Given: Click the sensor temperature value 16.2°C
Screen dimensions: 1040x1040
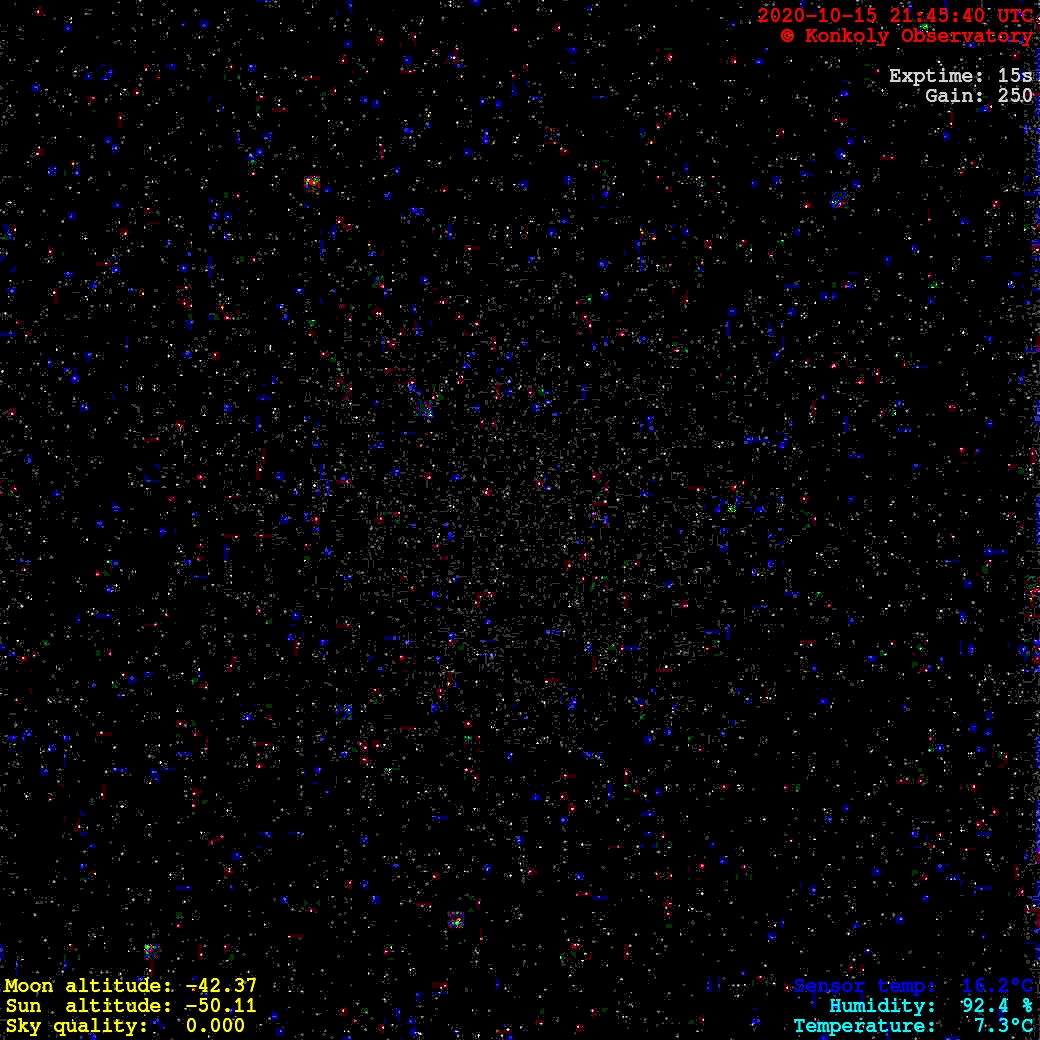Looking at the screenshot, I should pos(997,987).
